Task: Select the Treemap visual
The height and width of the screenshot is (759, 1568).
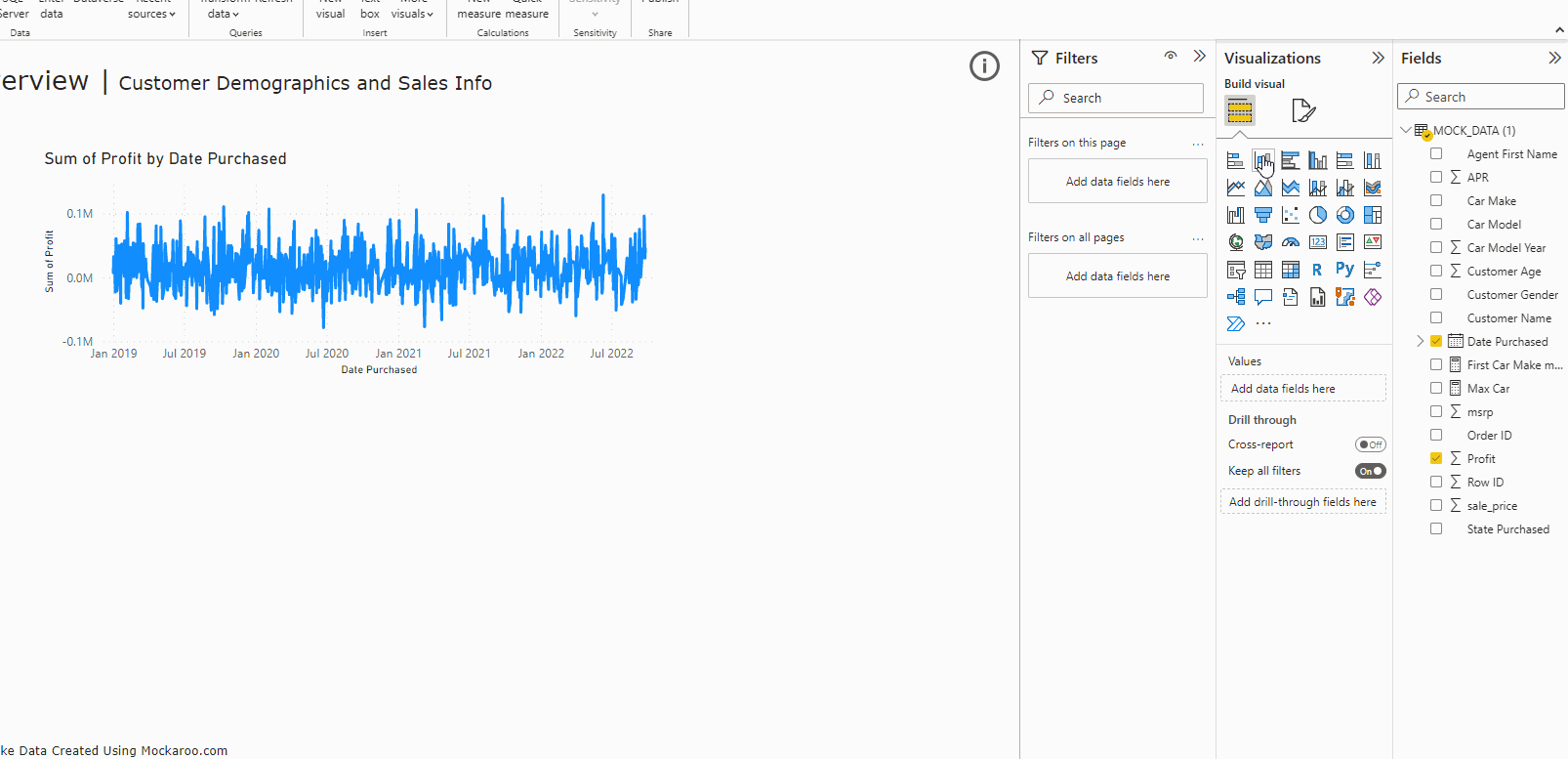Action: coord(1373,215)
